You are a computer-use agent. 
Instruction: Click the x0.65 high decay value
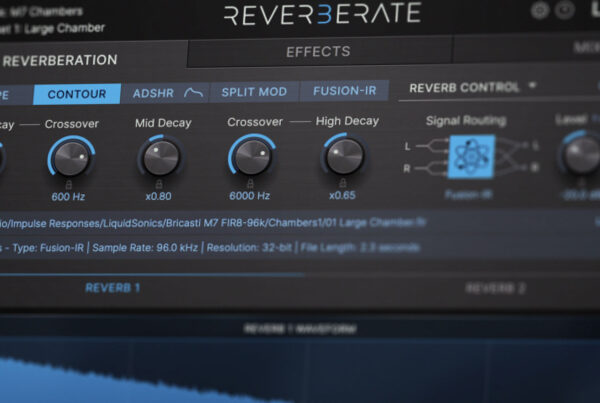tap(342, 195)
